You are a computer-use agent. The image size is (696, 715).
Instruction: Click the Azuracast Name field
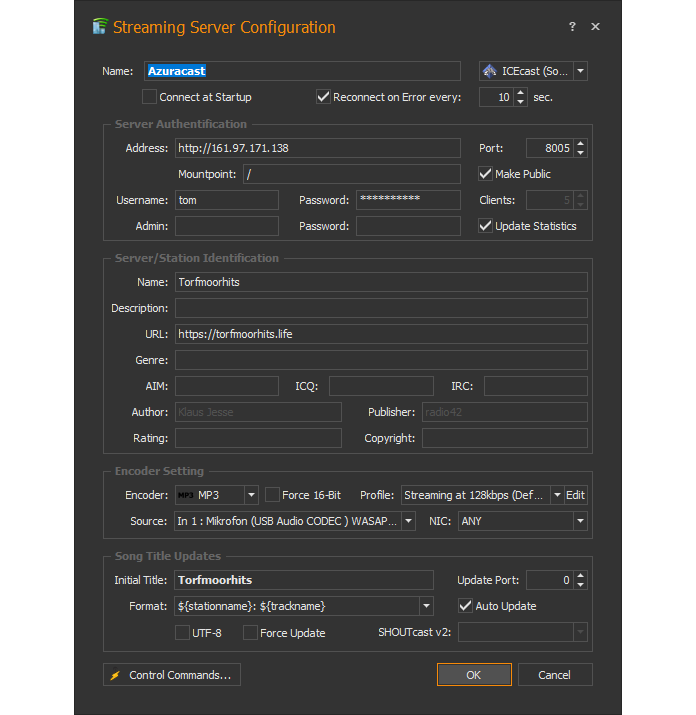[302, 71]
